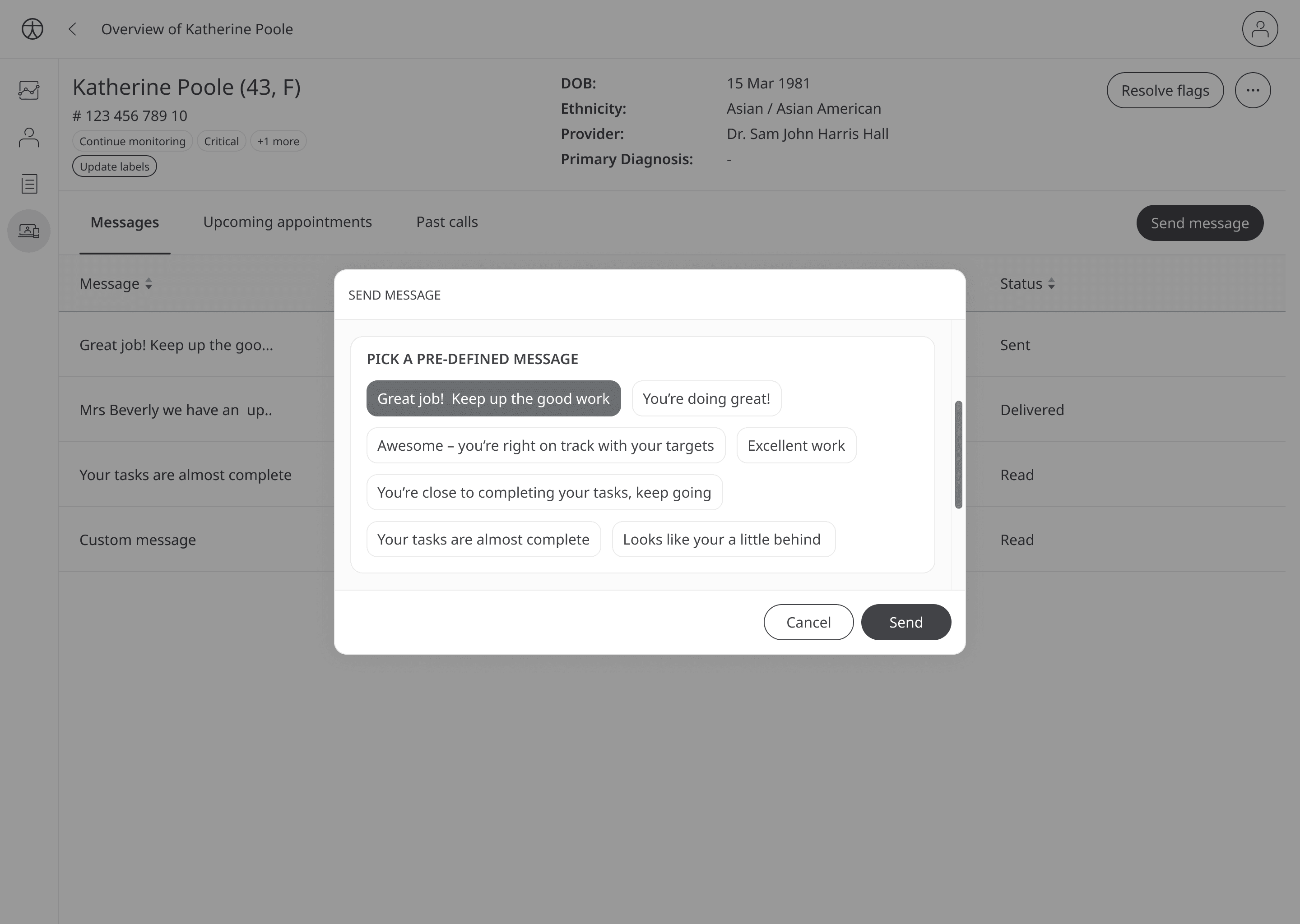Viewport: 1300px width, 924px height.
Task: Select the 'Excellent work' message chip
Action: [796, 445]
